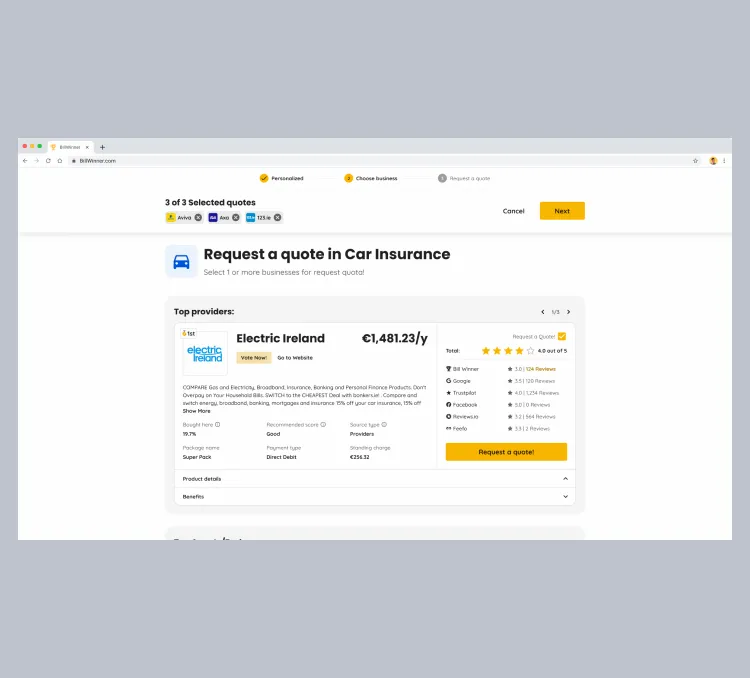Click info icon next to Source type
This screenshot has height=678, width=750.
tap(385, 424)
